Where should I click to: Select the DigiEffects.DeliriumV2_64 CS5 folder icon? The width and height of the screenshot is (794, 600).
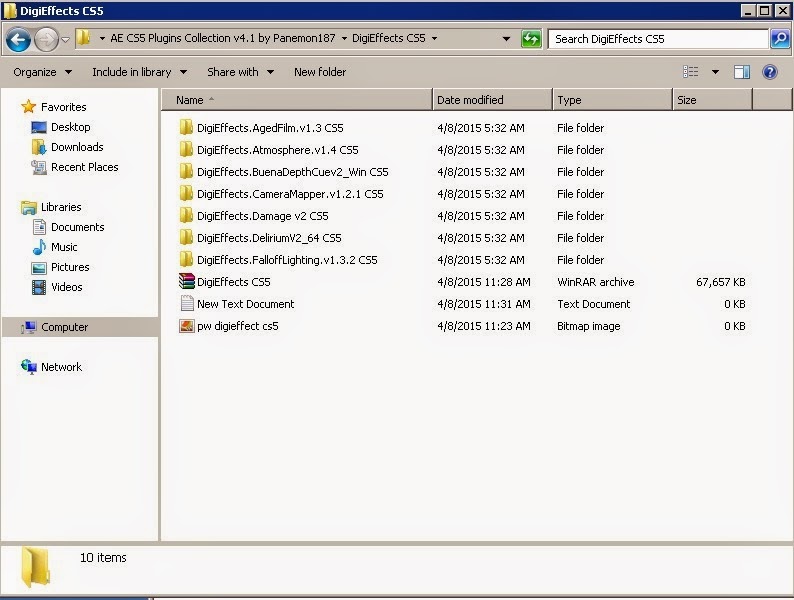[x=186, y=237]
